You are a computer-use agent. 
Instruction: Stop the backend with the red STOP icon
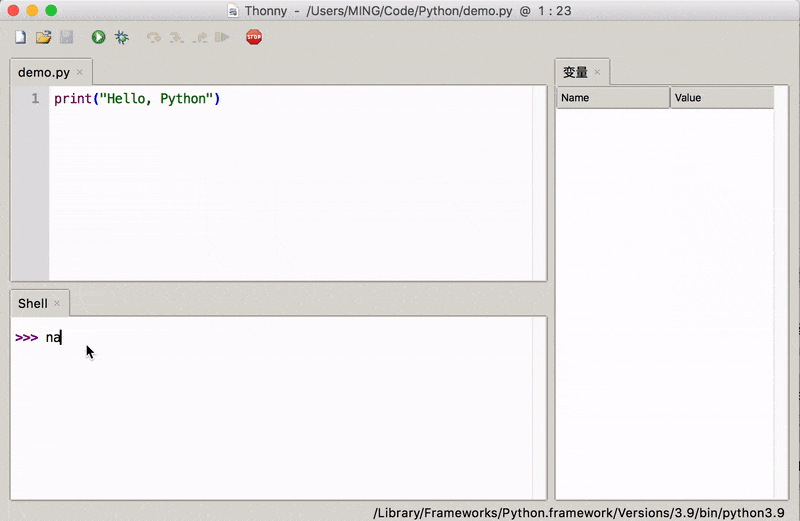point(254,37)
